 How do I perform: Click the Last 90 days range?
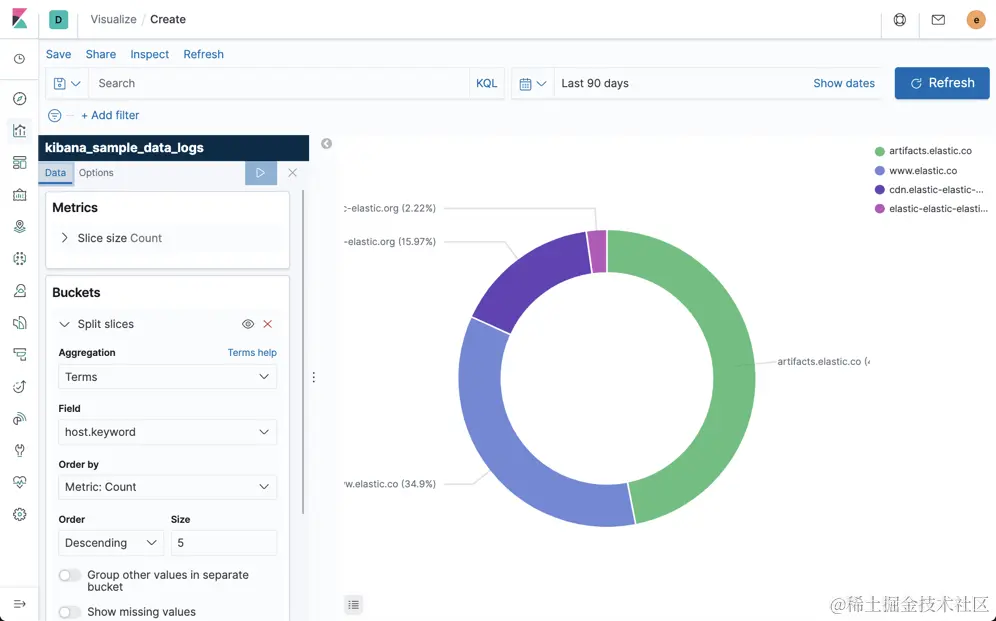coord(595,83)
